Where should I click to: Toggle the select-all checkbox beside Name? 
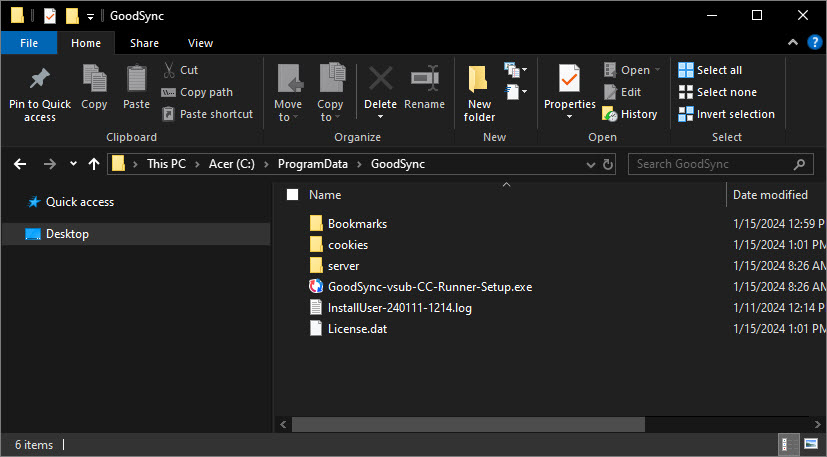pos(292,195)
